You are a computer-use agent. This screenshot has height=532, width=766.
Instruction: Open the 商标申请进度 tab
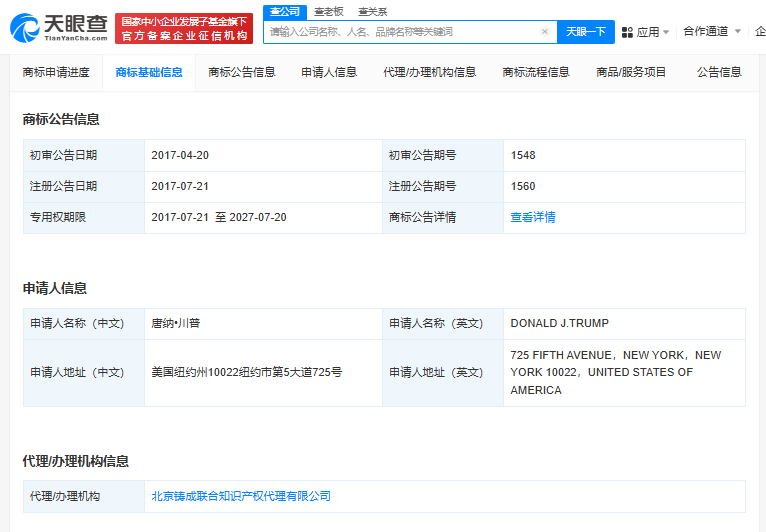tap(56, 72)
